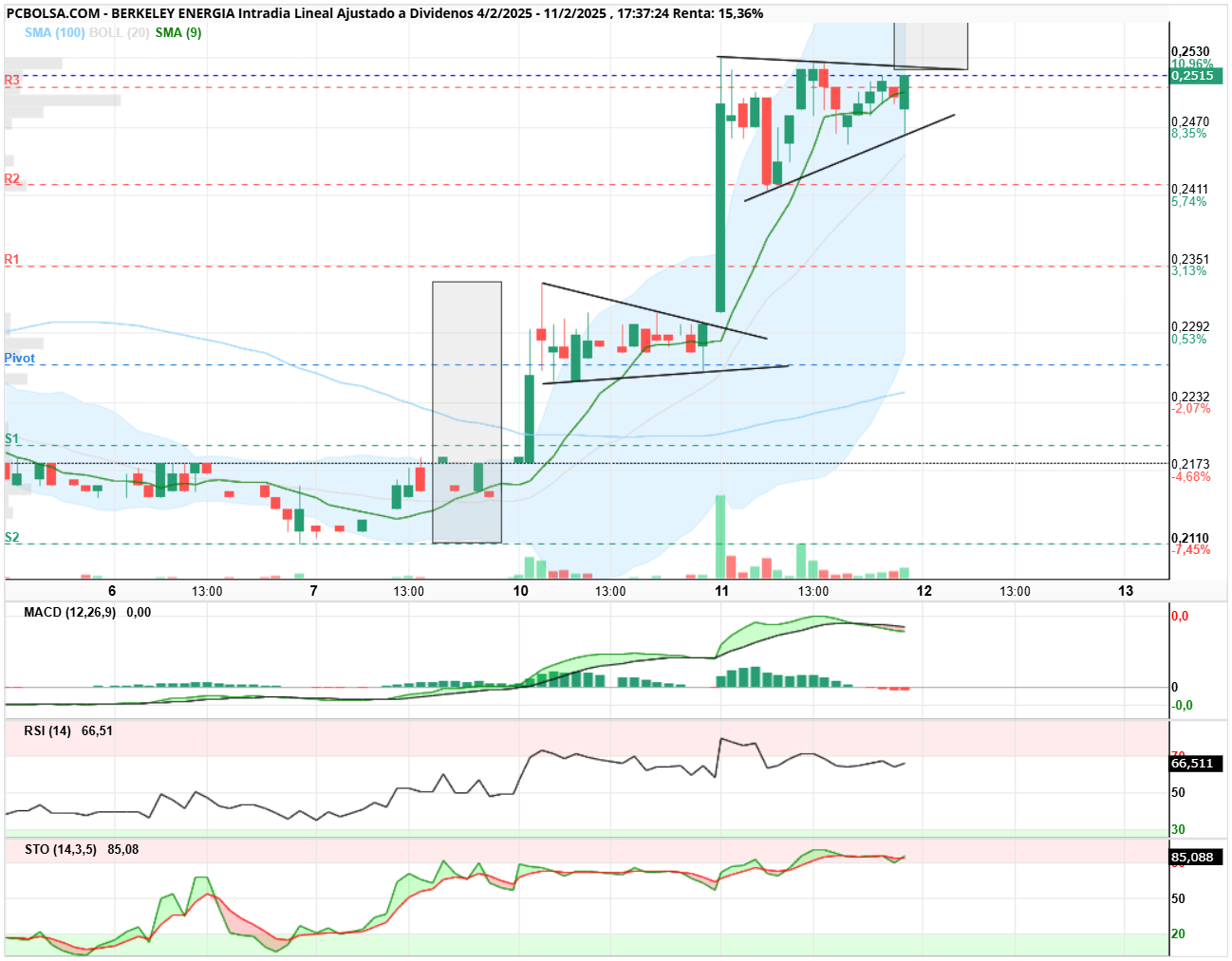Click the STO (14,3,5) indicator title
Image resolution: width=1232 pixels, height=961 pixels.
[61, 849]
